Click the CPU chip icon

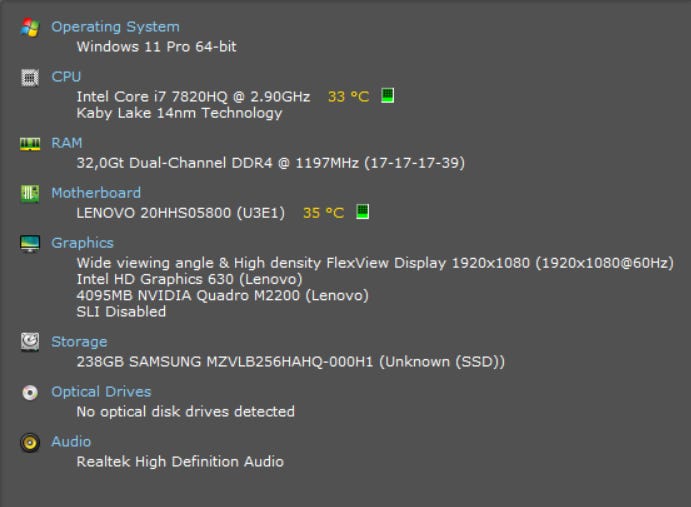click(x=30, y=77)
